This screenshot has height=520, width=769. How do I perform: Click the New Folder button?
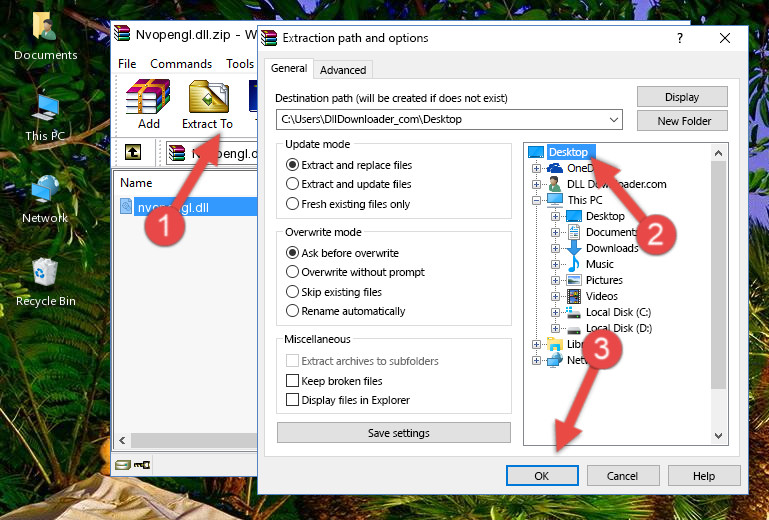tap(682, 121)
